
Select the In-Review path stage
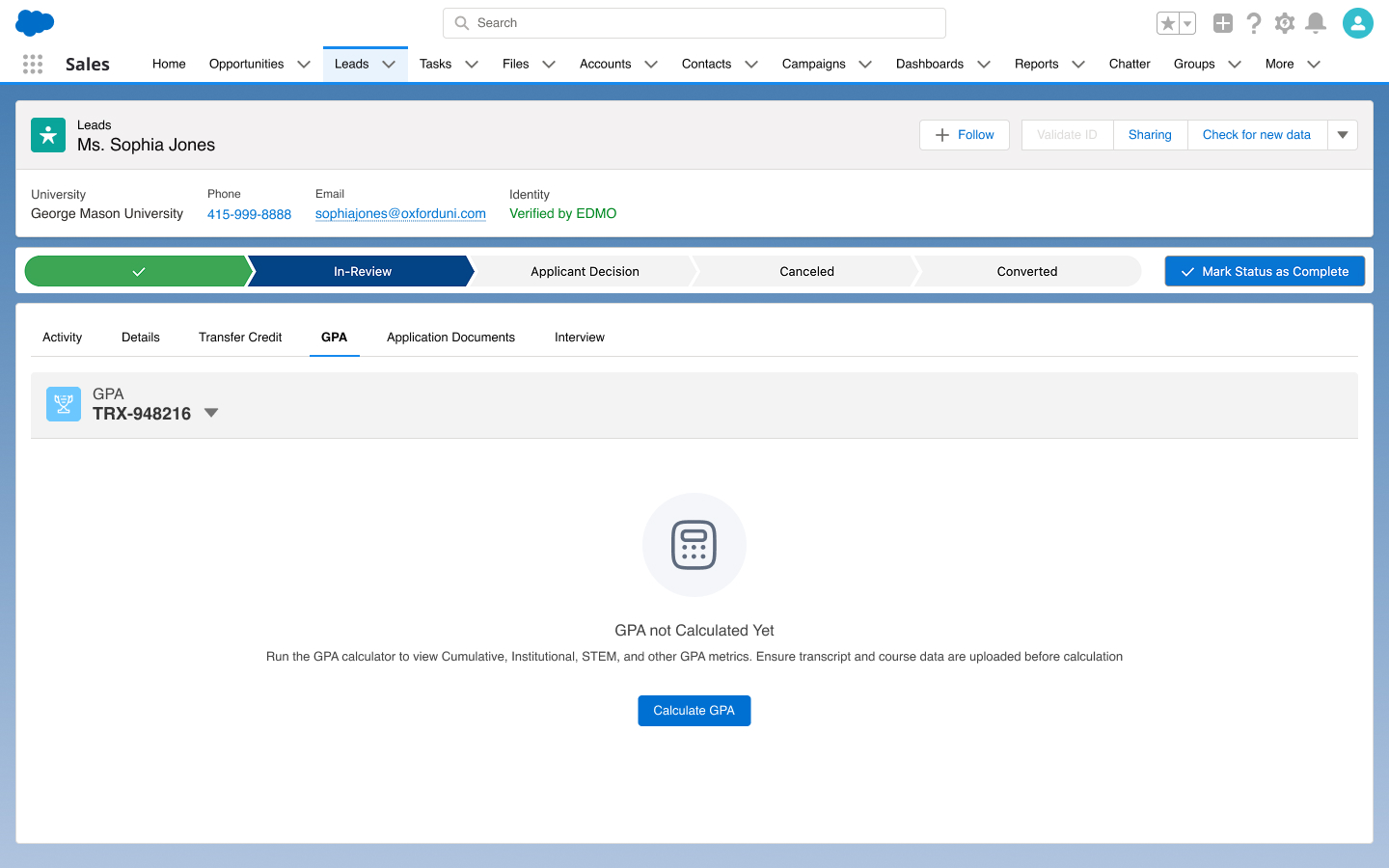(x=362, y=271)
